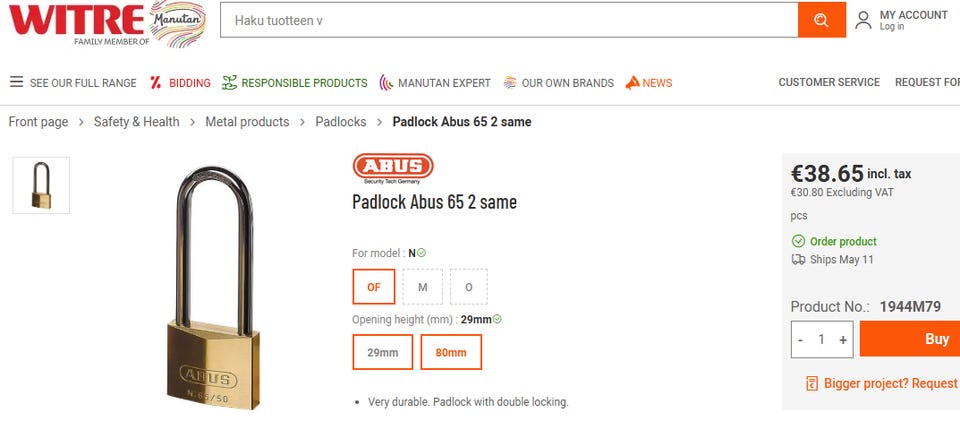Click the Ships May 11 text
Viewport: 960px width, 421px height.
point(842,259)
